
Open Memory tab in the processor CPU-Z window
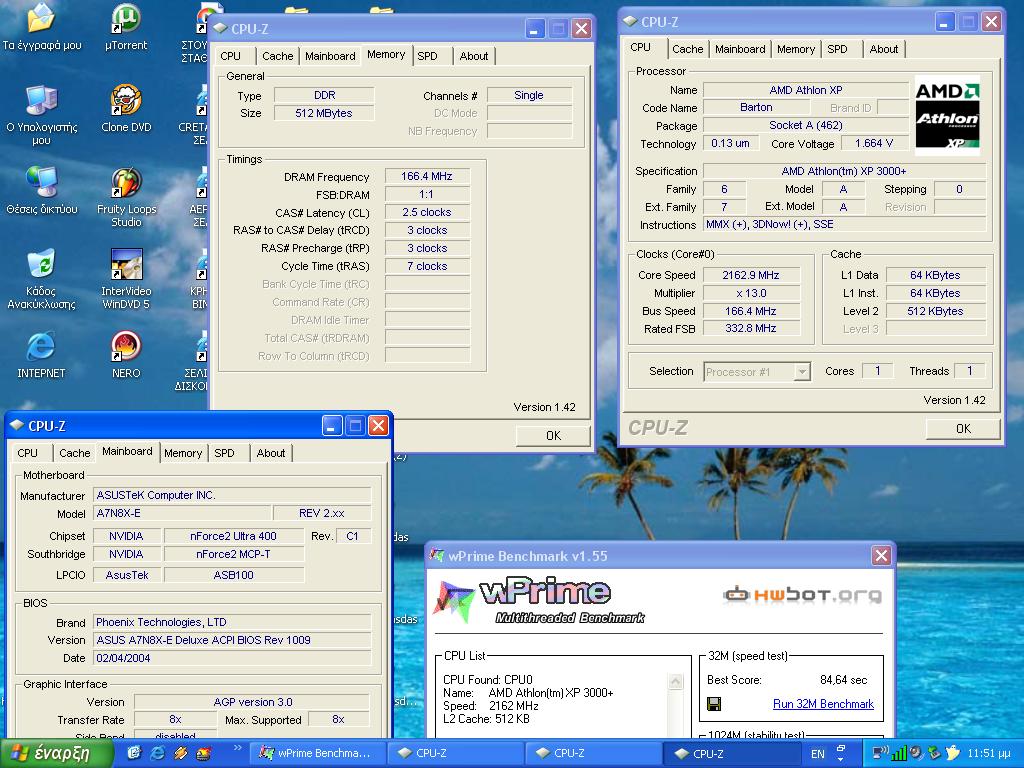click(796, 49)
